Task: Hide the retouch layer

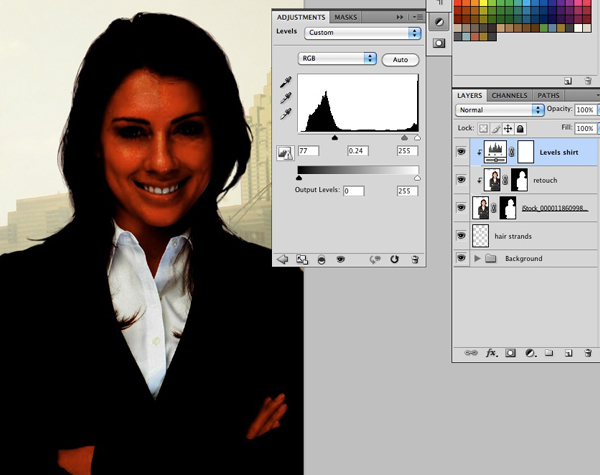Action: coord(461,181)
